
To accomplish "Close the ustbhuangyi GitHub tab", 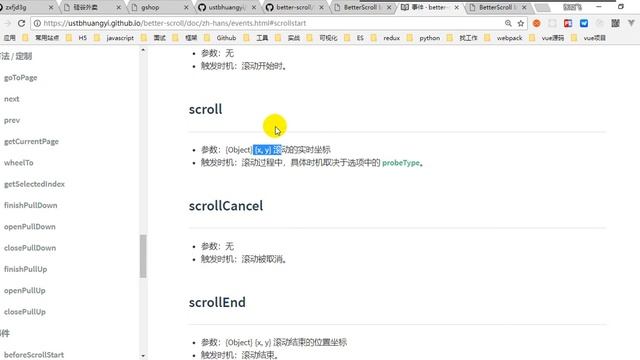I will (254, 7).
